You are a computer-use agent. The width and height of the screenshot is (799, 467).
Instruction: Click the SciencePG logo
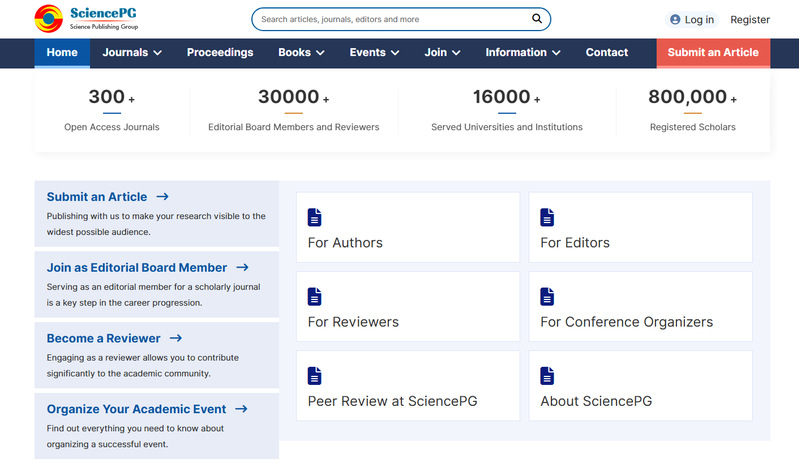click(84, 18)
